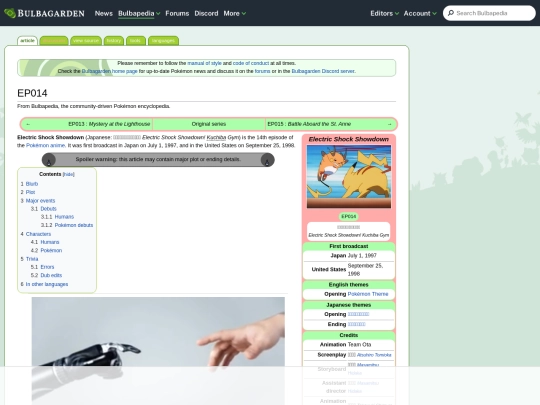Open the Bulbagarden Discord server link
Image resolution: width=540 pixels, height=405 pixels.
pyautogui.click(x=323, y=71)
